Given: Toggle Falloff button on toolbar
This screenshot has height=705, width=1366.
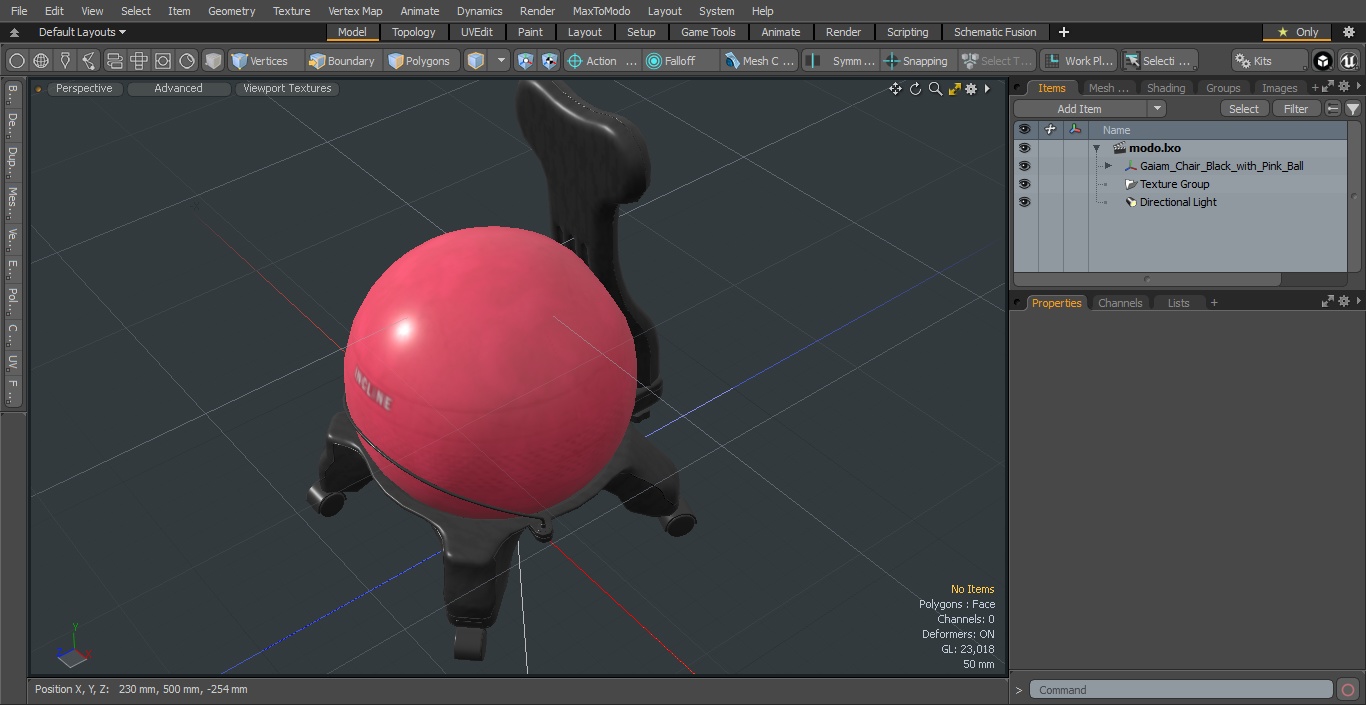Looking at the screenshot, I should [682, 61].
